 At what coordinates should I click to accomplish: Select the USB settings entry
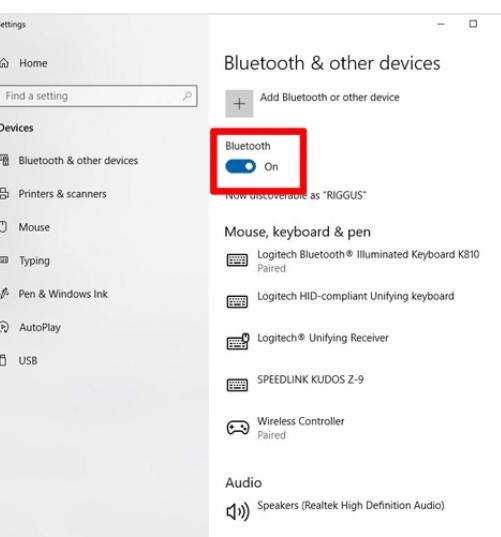(28, 361)
